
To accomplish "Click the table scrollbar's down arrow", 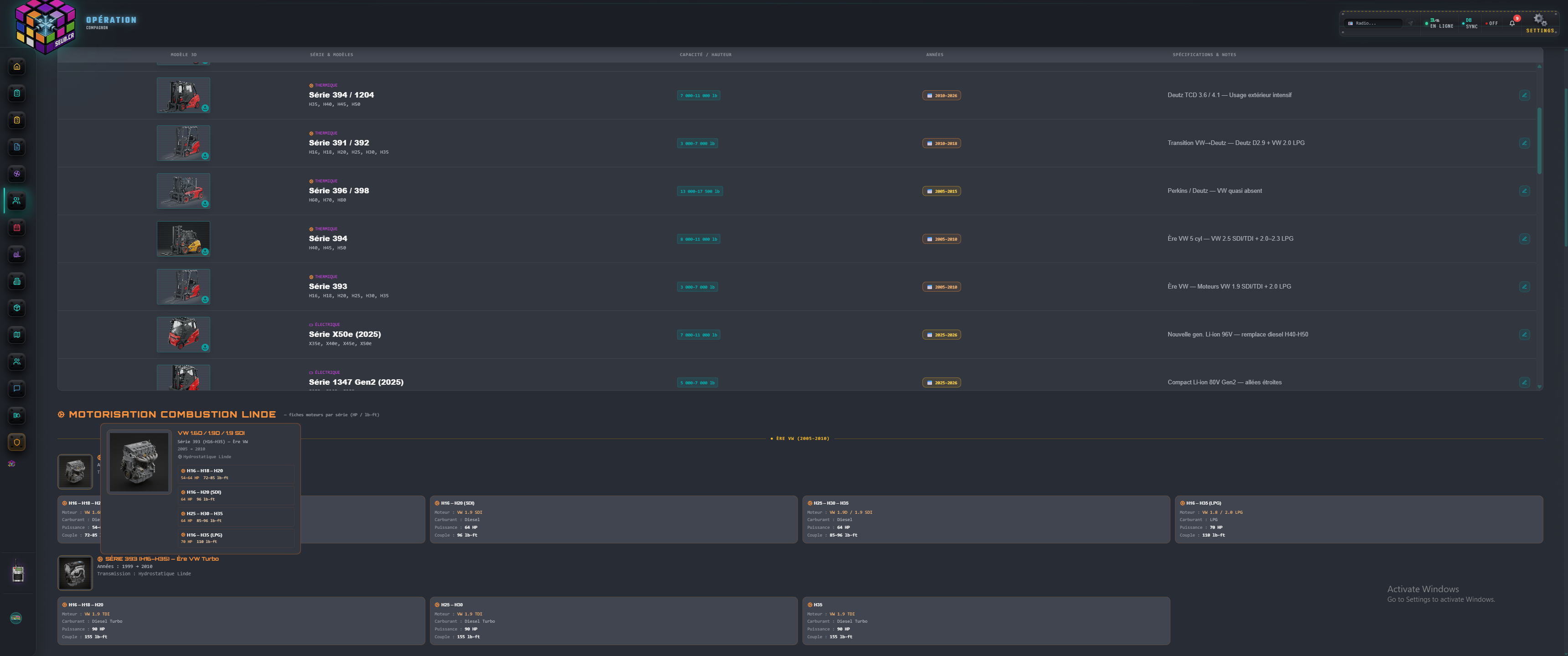I will (x=1539, y=387).
